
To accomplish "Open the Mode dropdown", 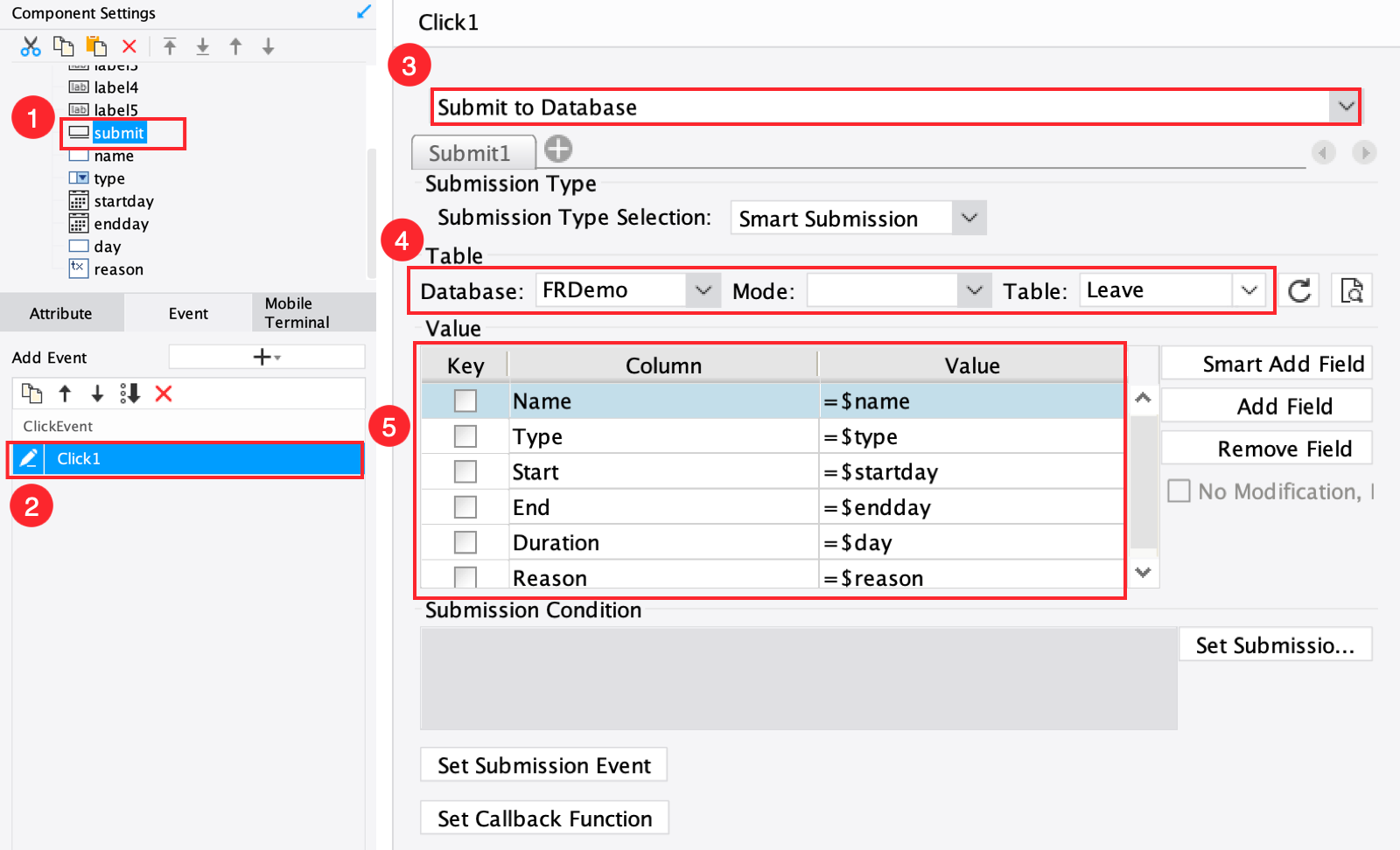I will click(x=974, y=290).
